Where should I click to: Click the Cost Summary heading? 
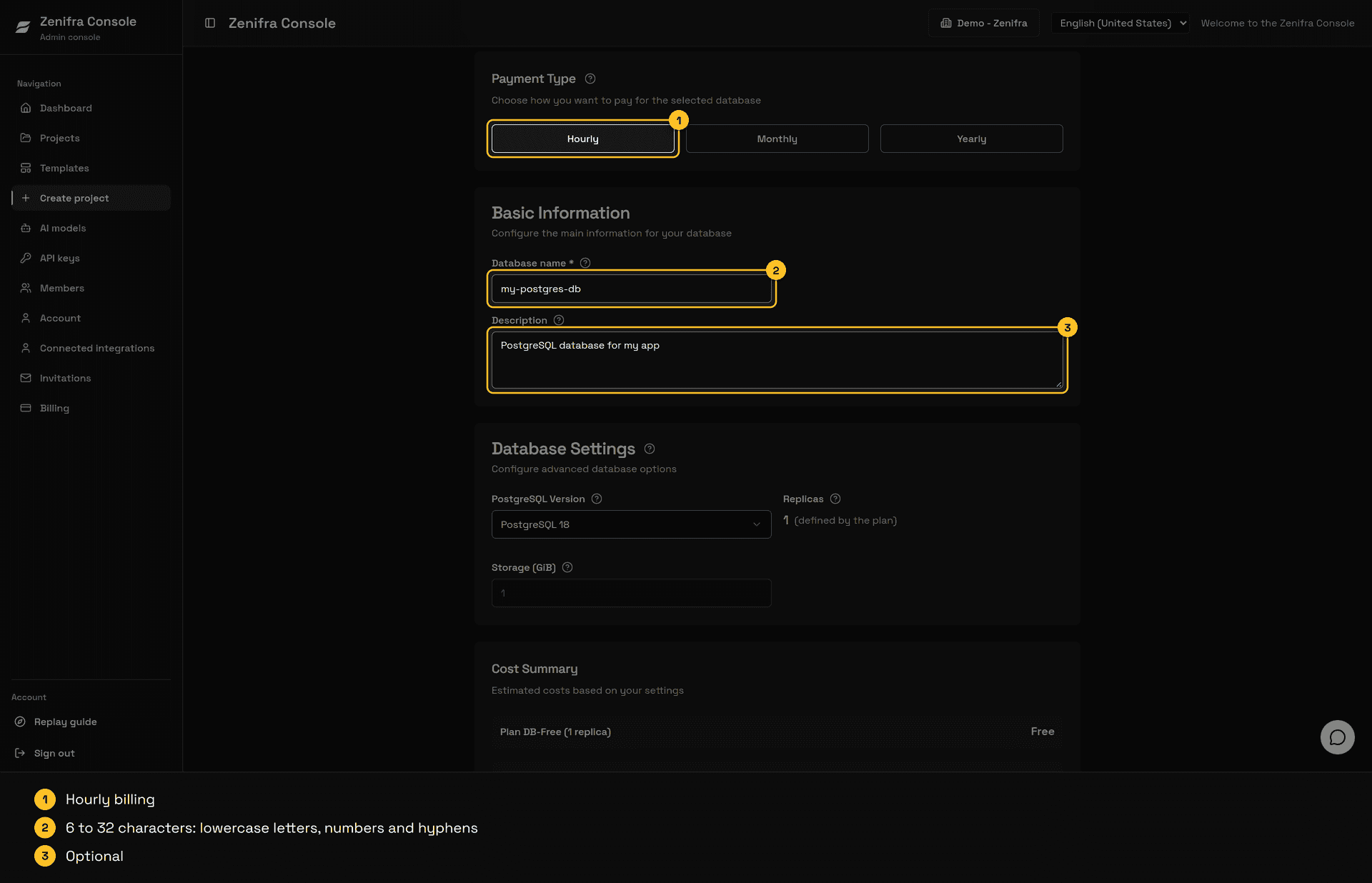pos(535,669)
